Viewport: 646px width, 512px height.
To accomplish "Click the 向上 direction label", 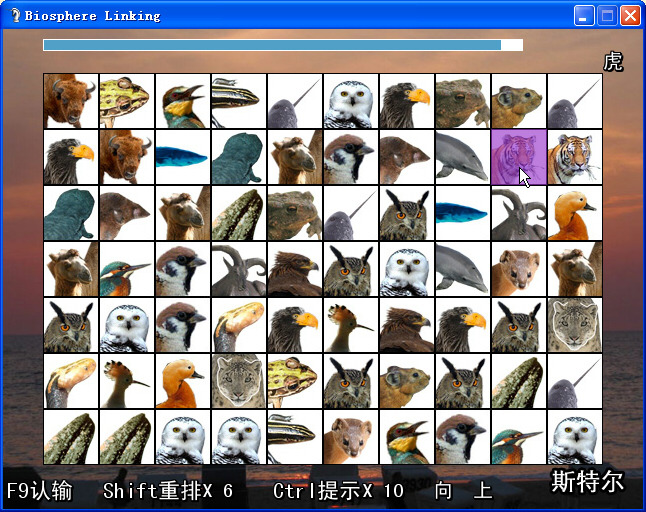I will click(463, 491).
